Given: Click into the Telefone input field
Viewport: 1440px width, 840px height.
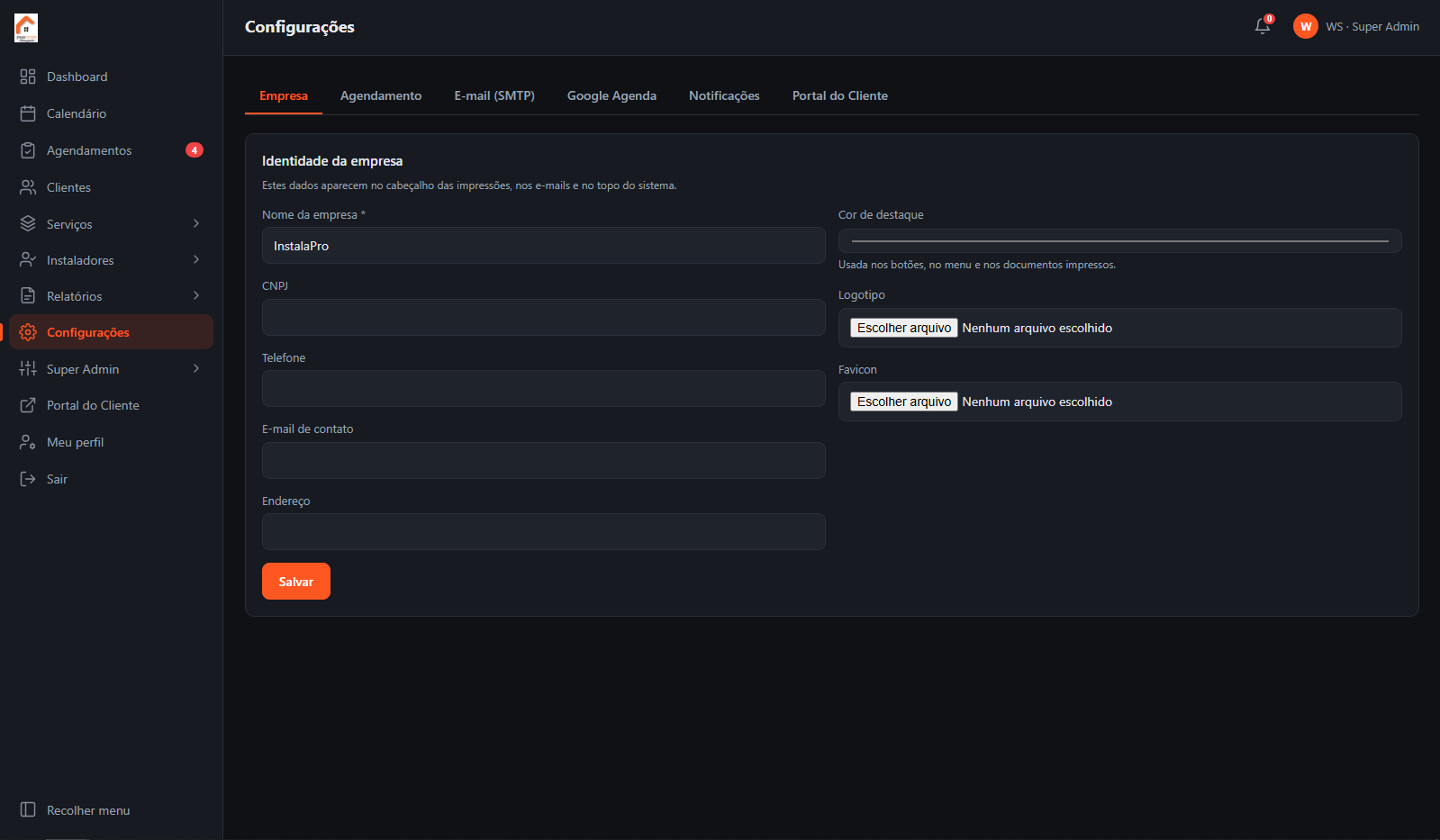Looking at the screenshot, I should (x=544, y=389).
